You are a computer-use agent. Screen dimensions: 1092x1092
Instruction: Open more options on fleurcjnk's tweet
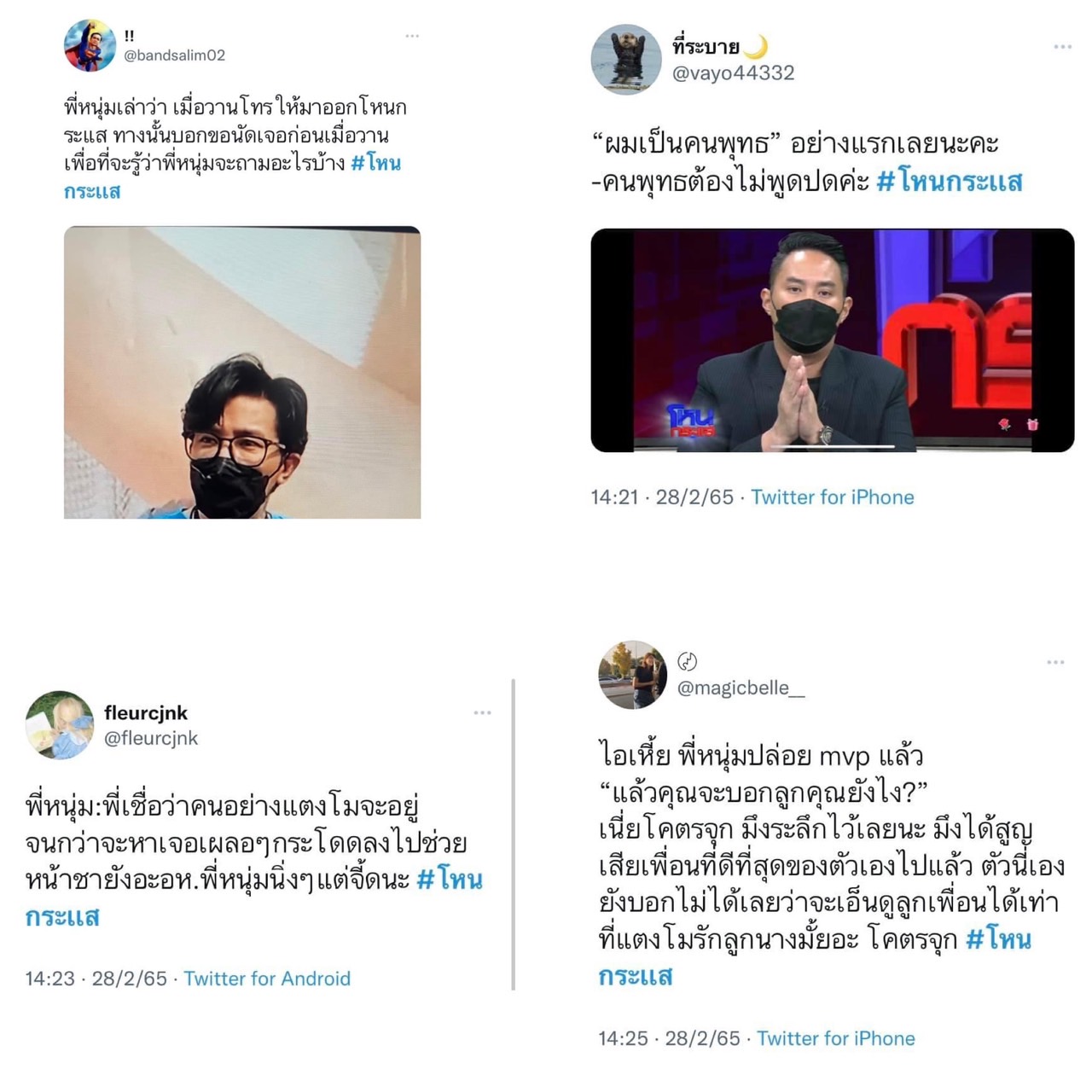[x=482, y=712]
